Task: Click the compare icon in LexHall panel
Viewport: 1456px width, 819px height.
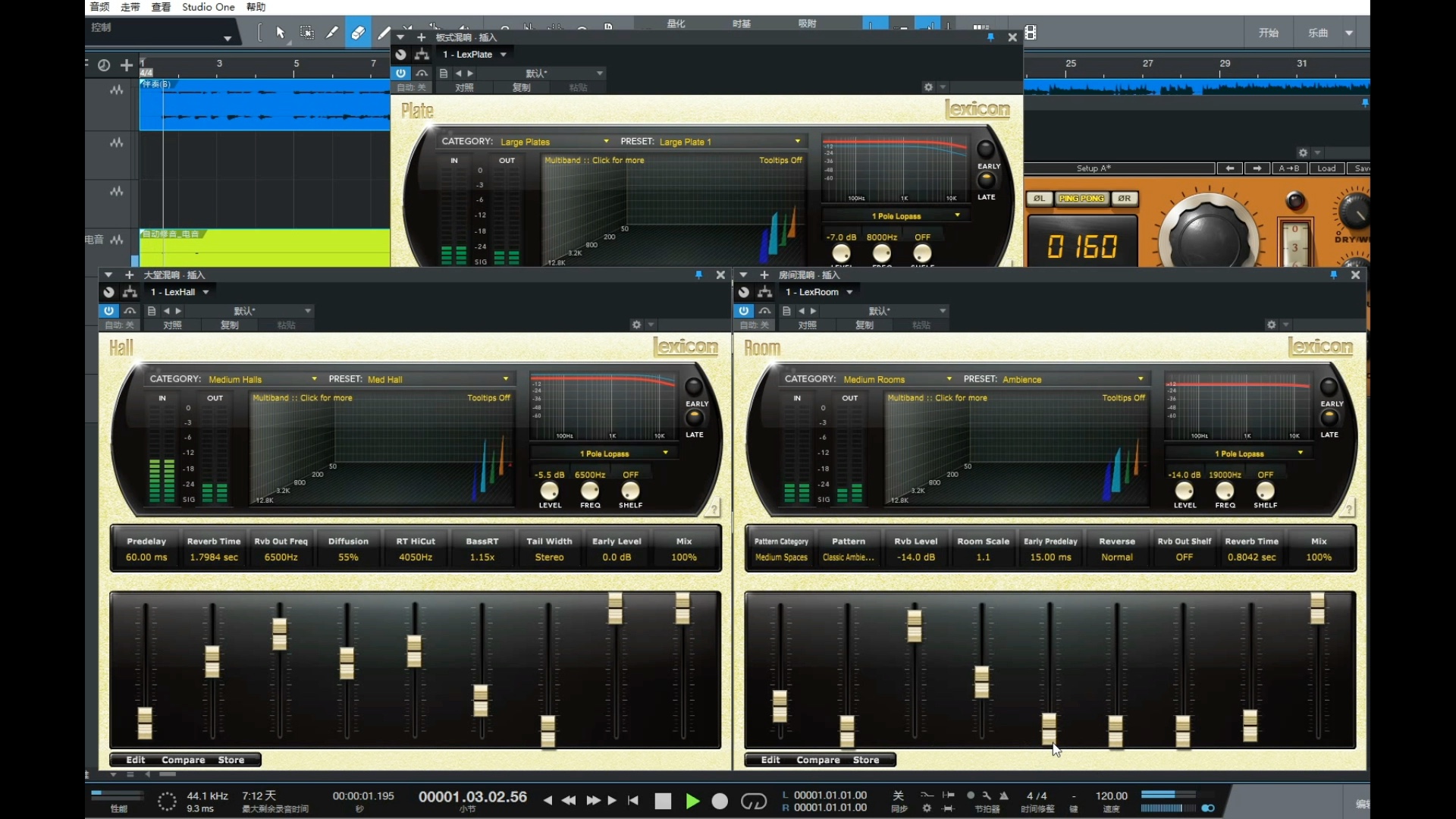Action: click(183, 759)
